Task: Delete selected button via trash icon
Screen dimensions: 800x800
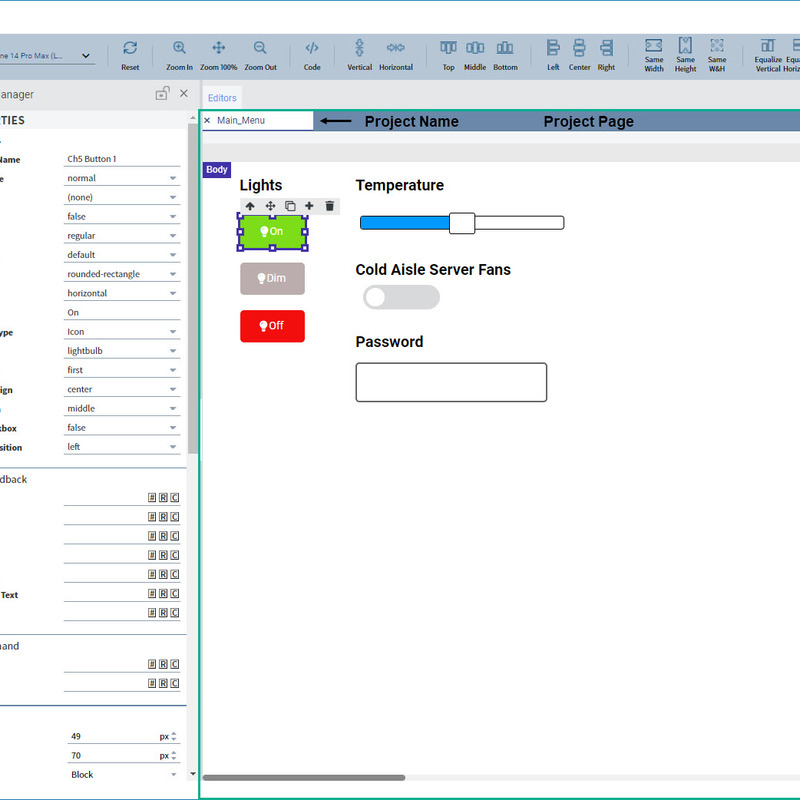Action: pyautogui.click(x=329, y=206)
